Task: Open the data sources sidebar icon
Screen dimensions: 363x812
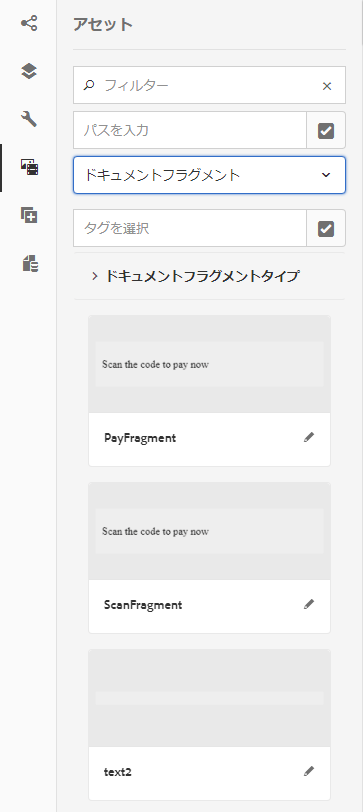Action: 30,263
